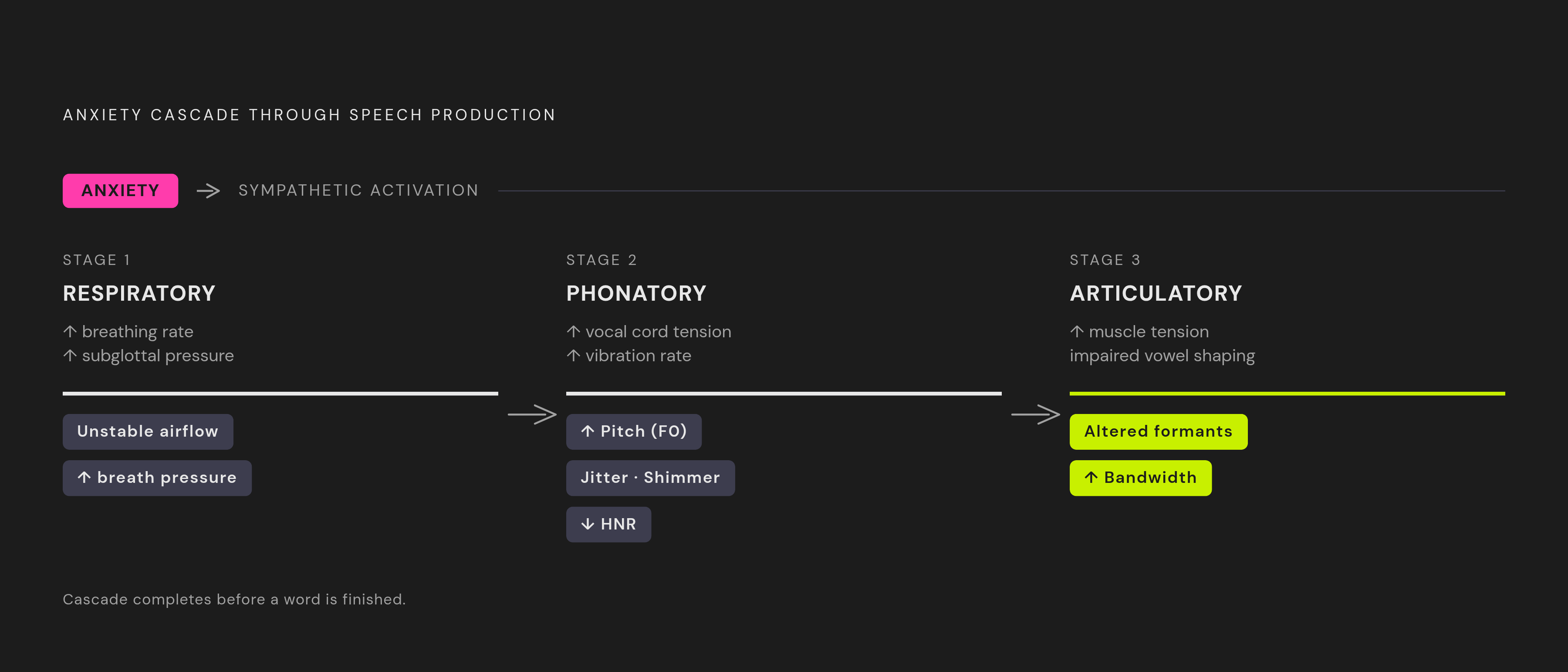The height and width of the screenshot is (672, 1568).
Task: Click the RESPIRATORY heading
Action: click(139, 293)
